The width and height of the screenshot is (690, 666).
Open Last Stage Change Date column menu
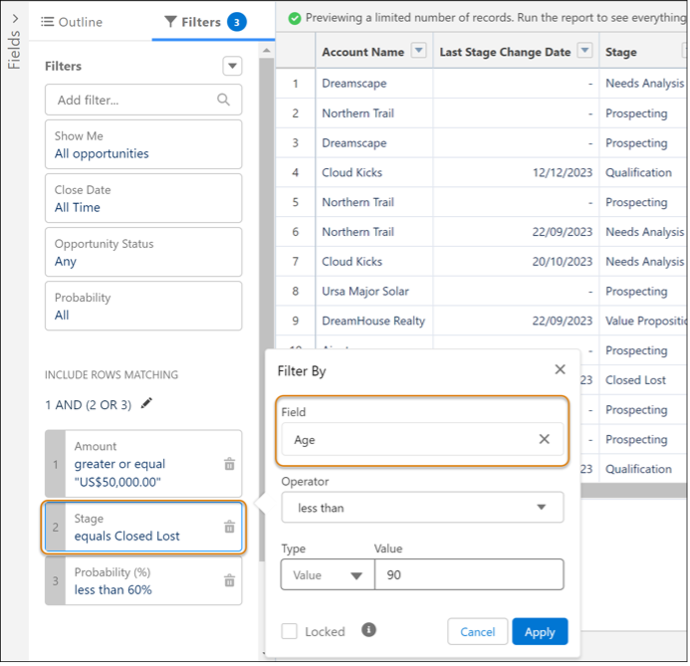click(x=585, y=52)
